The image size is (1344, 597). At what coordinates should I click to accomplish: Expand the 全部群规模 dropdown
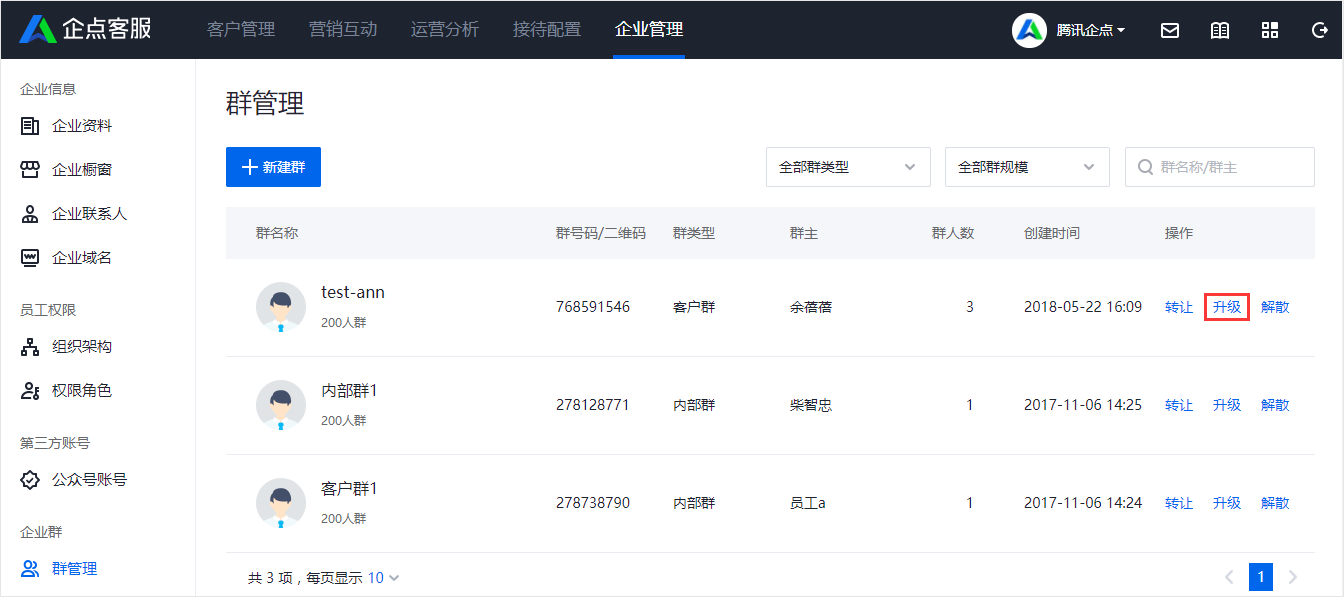point(1026,167)
